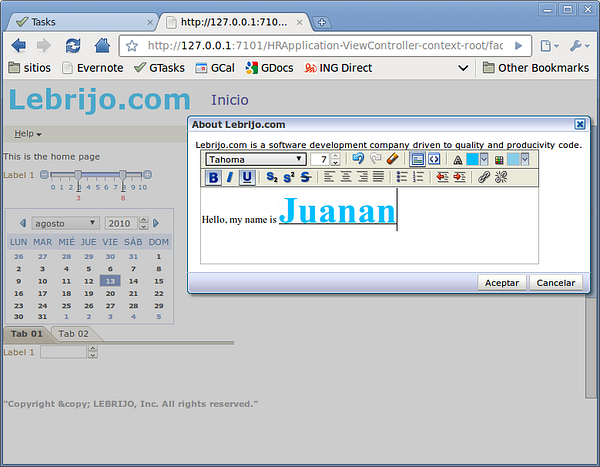Toggle Bold formatting off
Screen dimensions: 600x467
coord(213,177)
